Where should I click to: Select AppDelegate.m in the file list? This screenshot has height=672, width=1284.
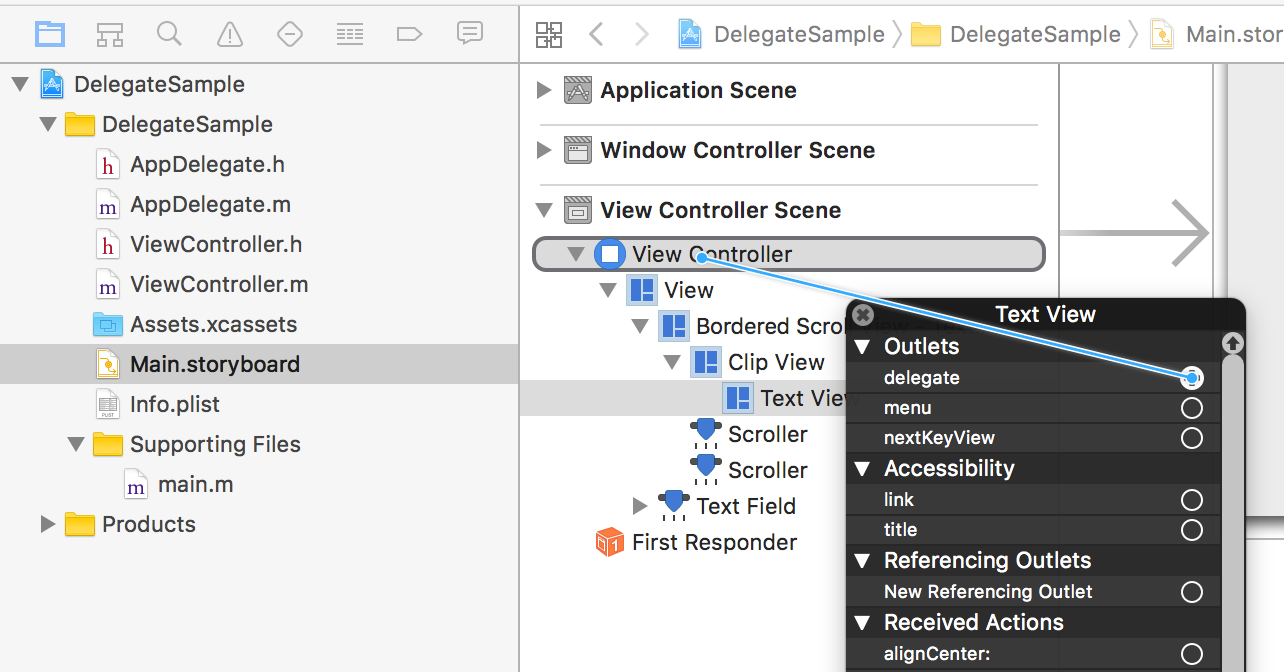(210, 204)
